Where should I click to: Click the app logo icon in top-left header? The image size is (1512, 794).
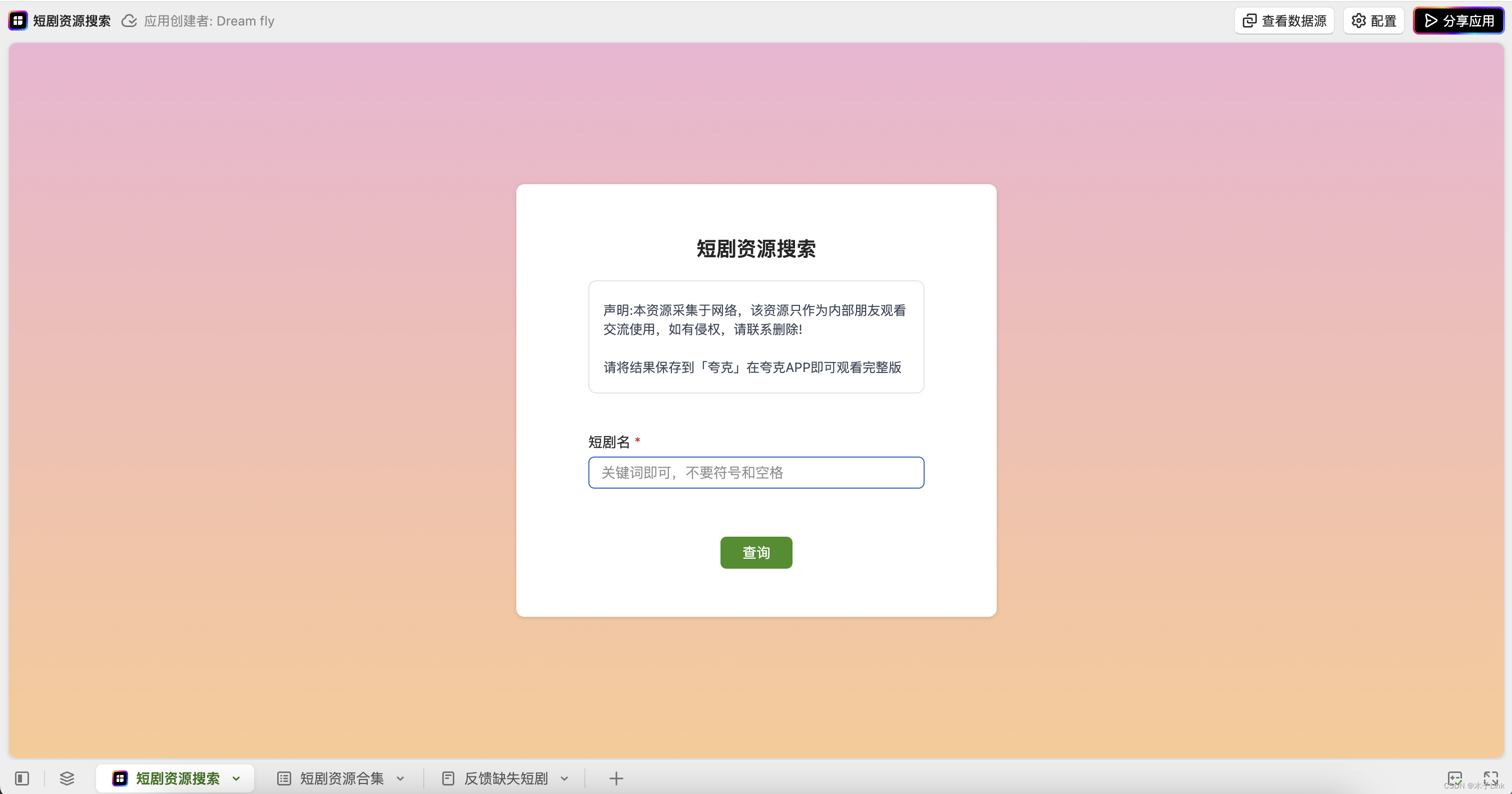pos(18,21)
